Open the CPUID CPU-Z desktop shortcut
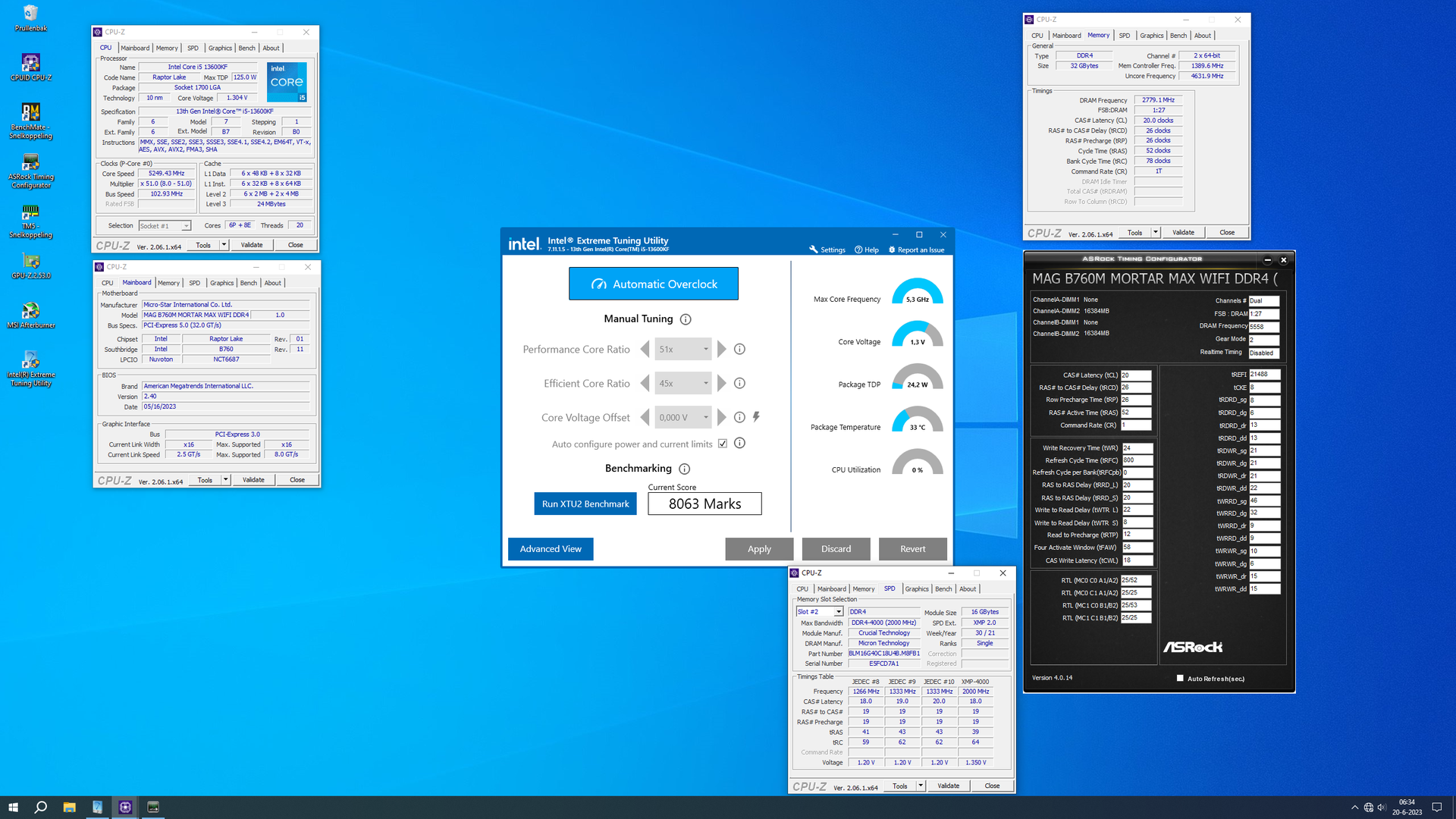Viewport: 1456px width, 819px height. (x=30, y=67)
